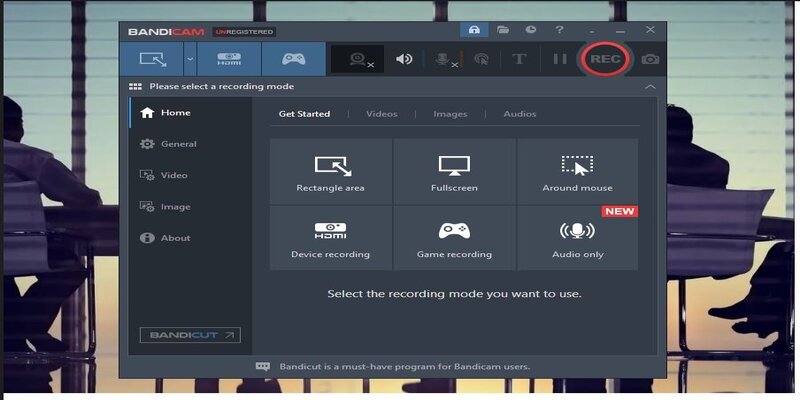Choose the Game recording tile
The image size is (800, 400).
pos(454,238)
